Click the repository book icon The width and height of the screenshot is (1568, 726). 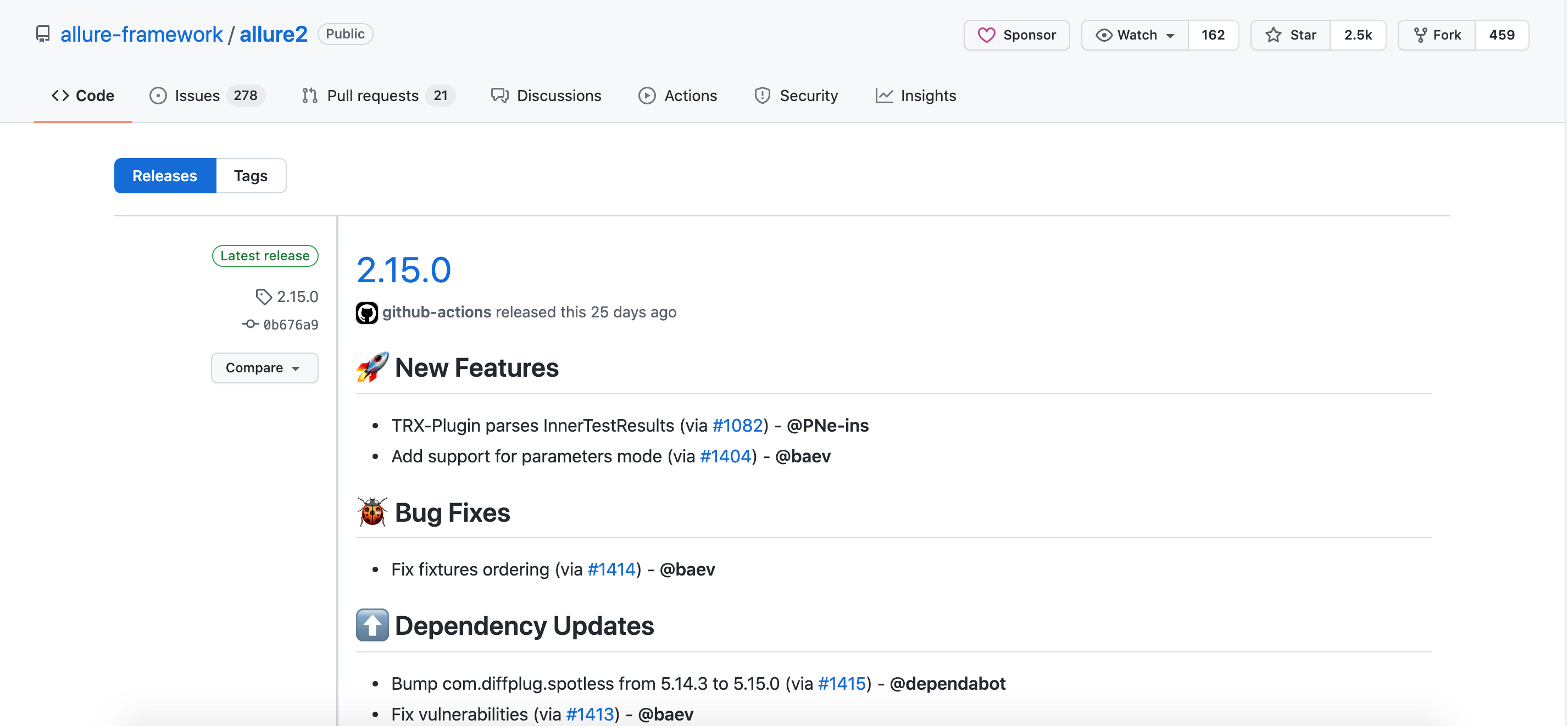[43, 34]
